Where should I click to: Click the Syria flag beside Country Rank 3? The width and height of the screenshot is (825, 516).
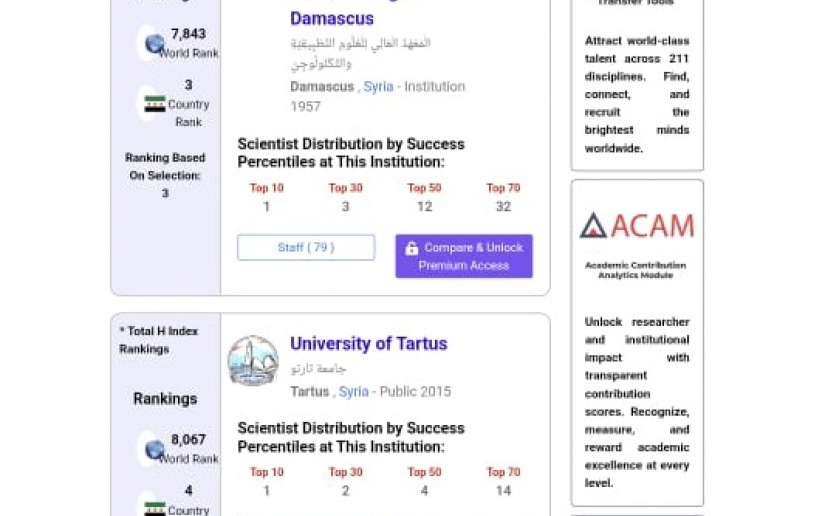tap(155, 104)
